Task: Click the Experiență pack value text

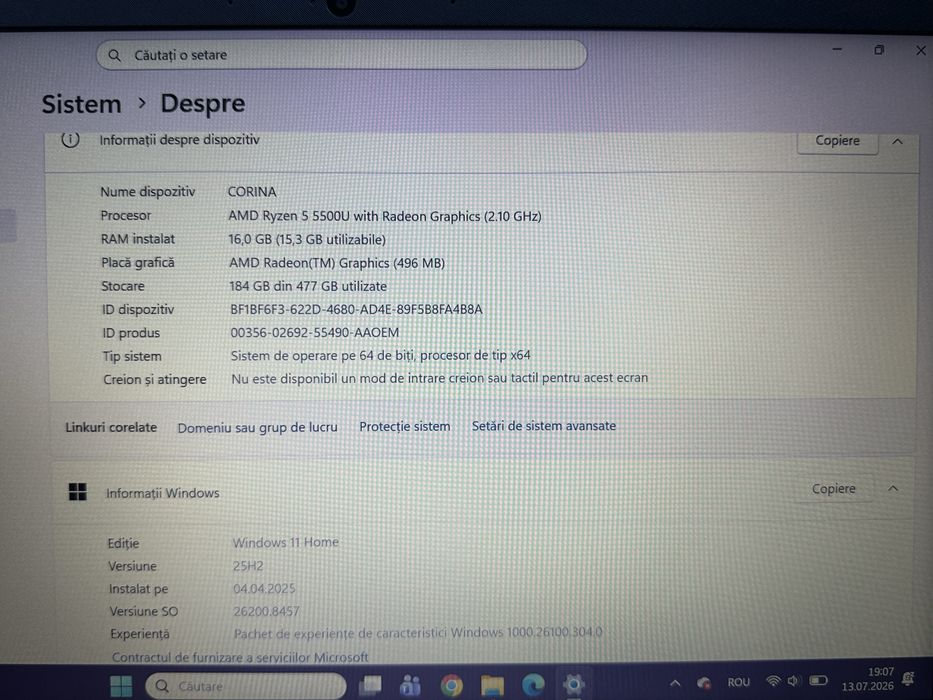Action: (x=418, y=633)
